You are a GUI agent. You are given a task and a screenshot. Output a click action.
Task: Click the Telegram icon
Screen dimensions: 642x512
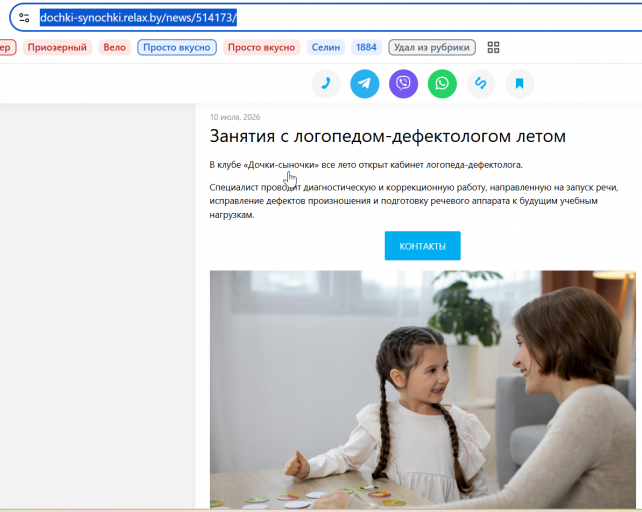tap(365, 84)
